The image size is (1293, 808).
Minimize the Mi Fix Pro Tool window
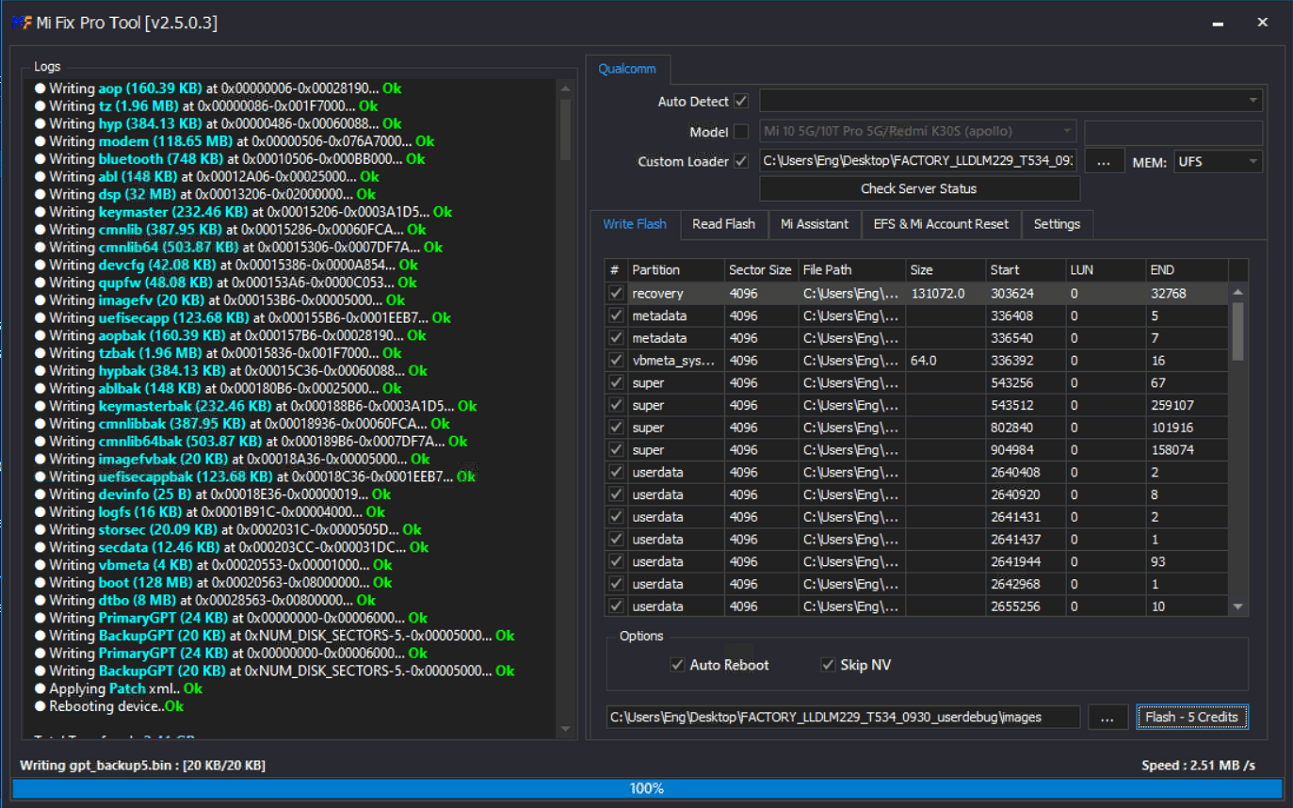(1218, 23)
